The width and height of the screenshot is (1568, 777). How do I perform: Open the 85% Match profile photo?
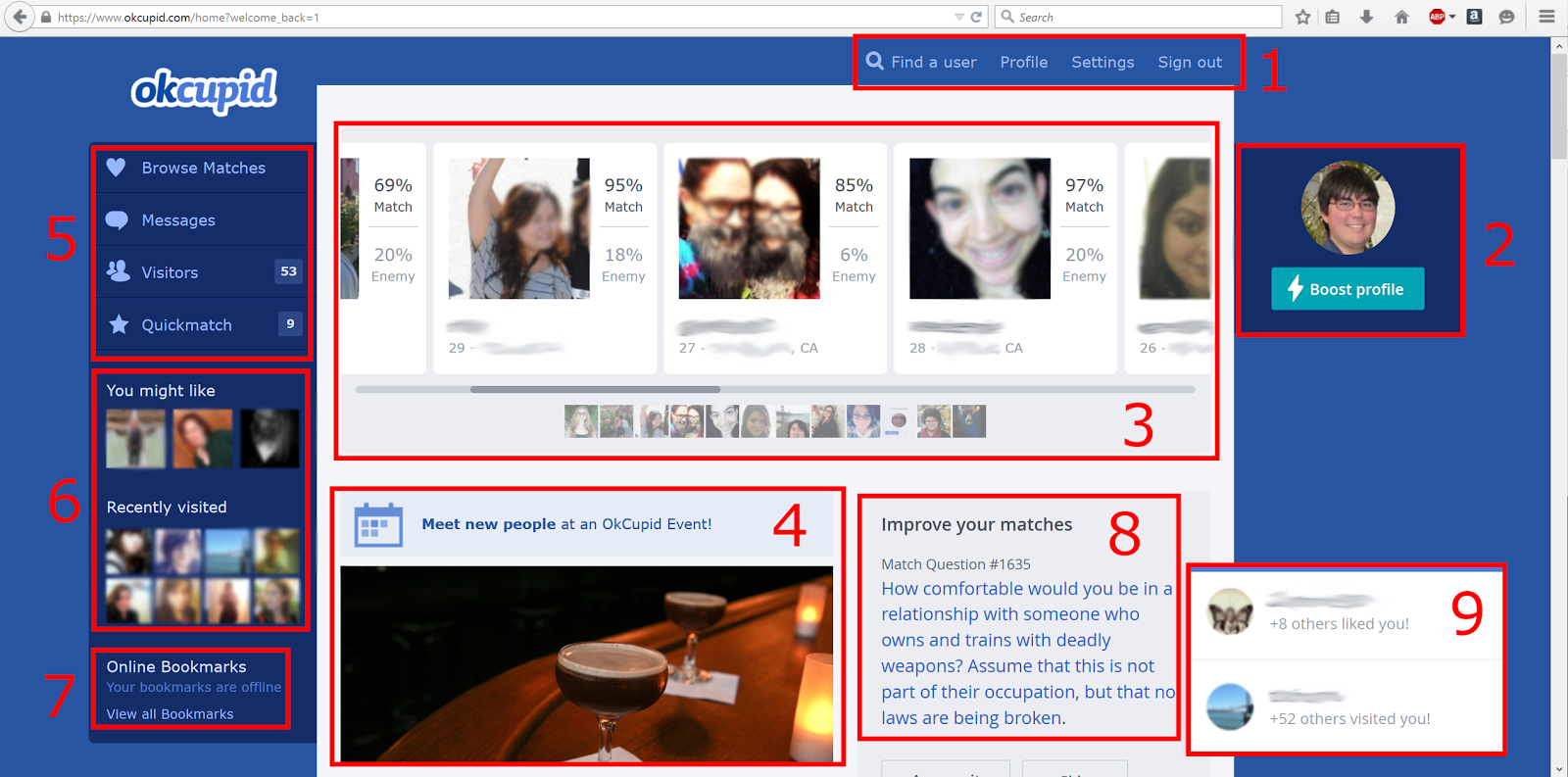click(750, 228)
